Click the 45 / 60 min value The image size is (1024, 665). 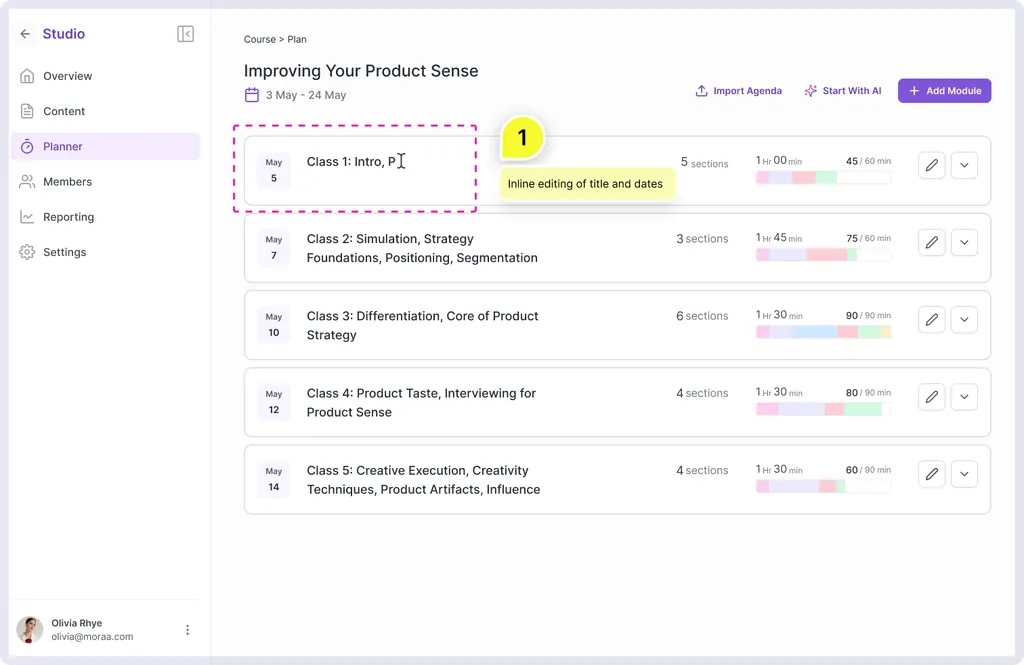pos(868,161)
